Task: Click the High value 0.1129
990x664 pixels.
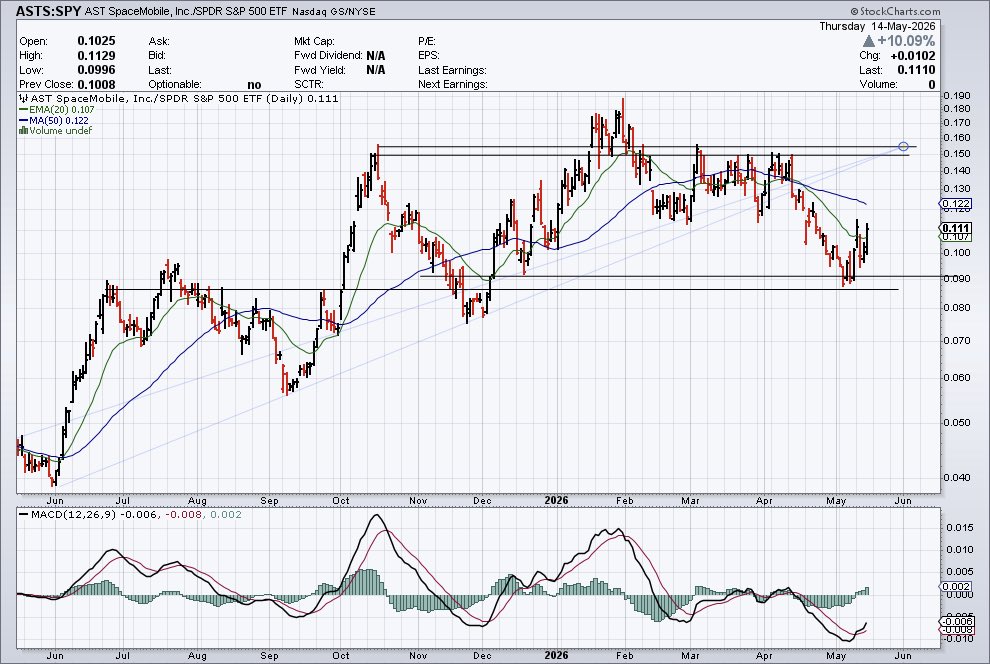Action: pyautogui.click(x=97, y=56)
